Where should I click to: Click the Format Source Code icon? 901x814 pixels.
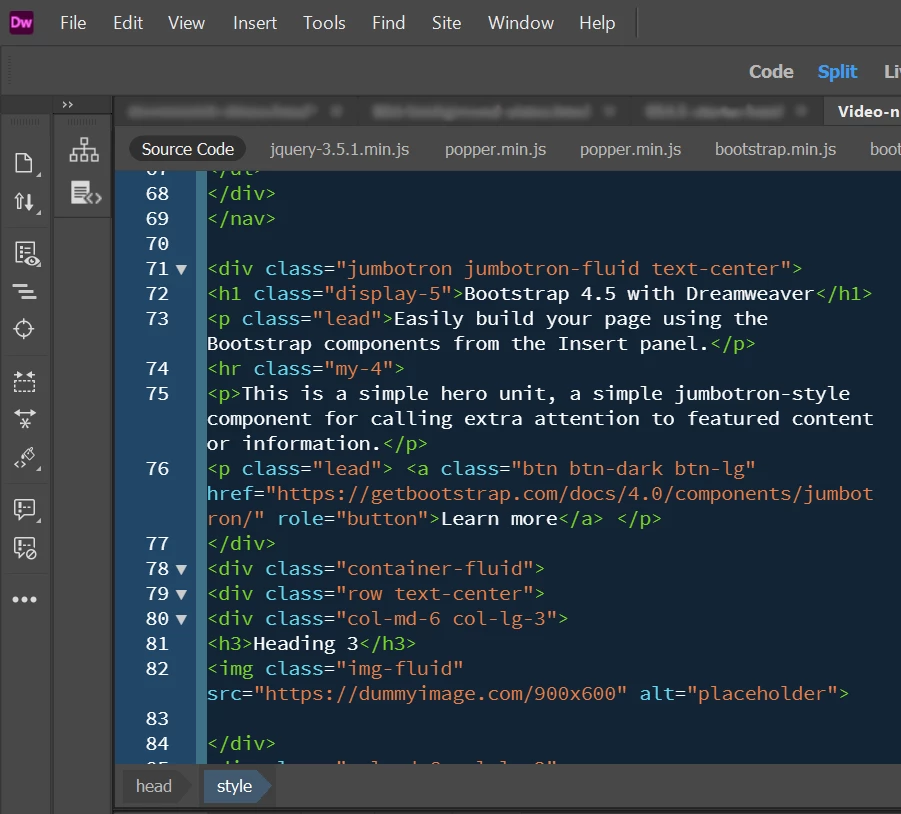[26, 458]
